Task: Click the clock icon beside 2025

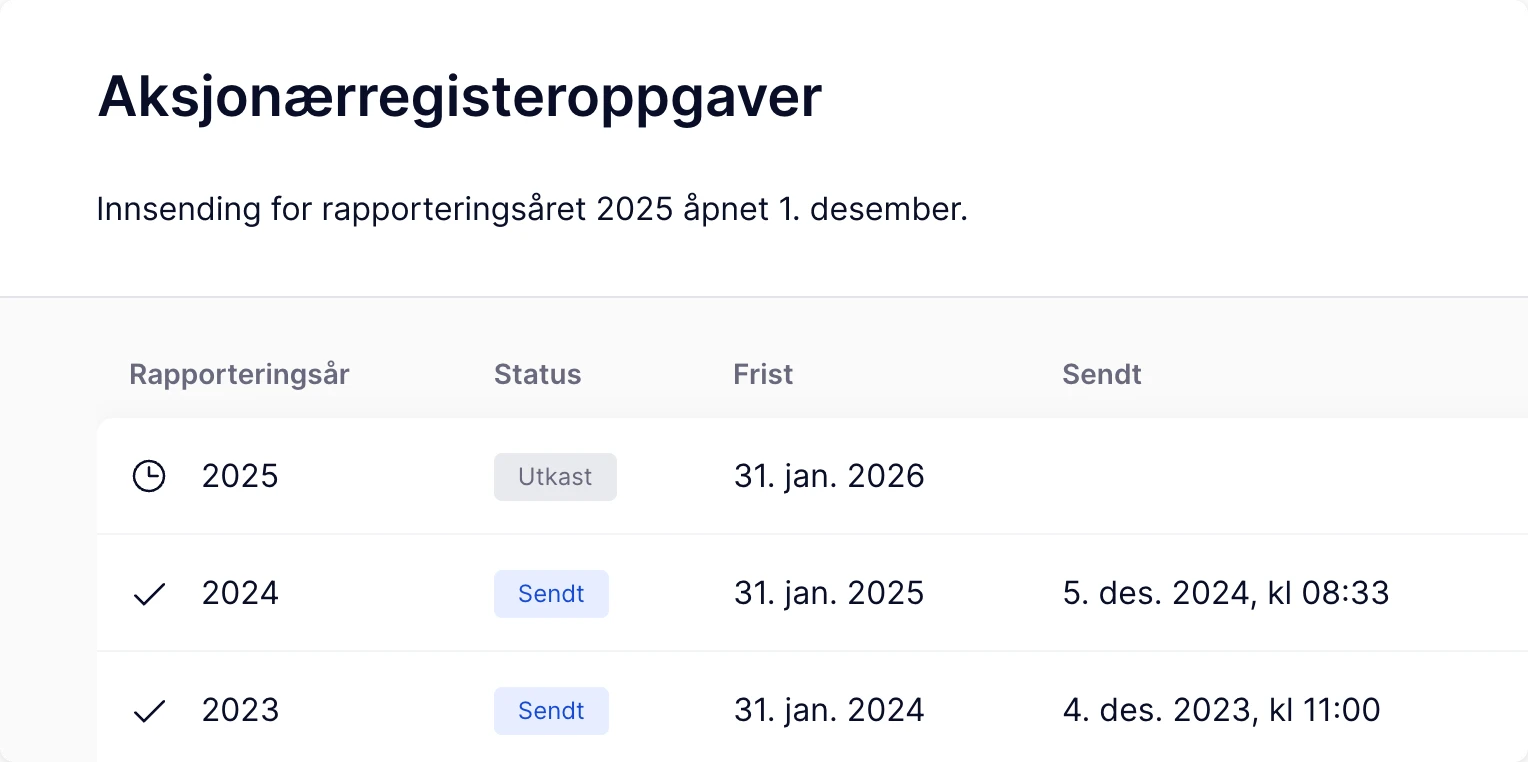Action: point(149,477)
